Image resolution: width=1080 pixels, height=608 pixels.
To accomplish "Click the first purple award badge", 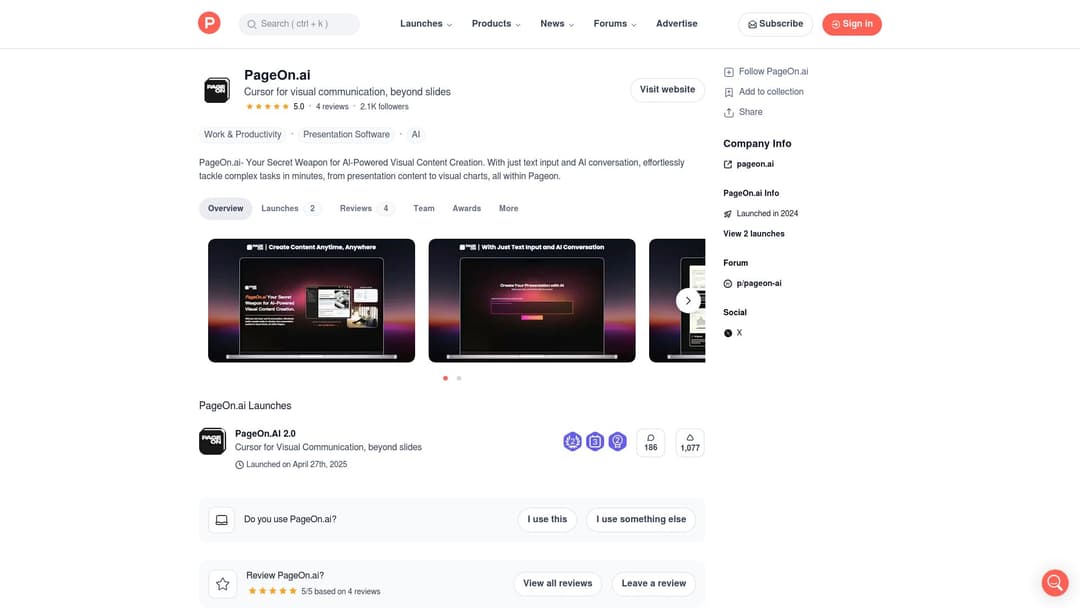I will point(572,441).
